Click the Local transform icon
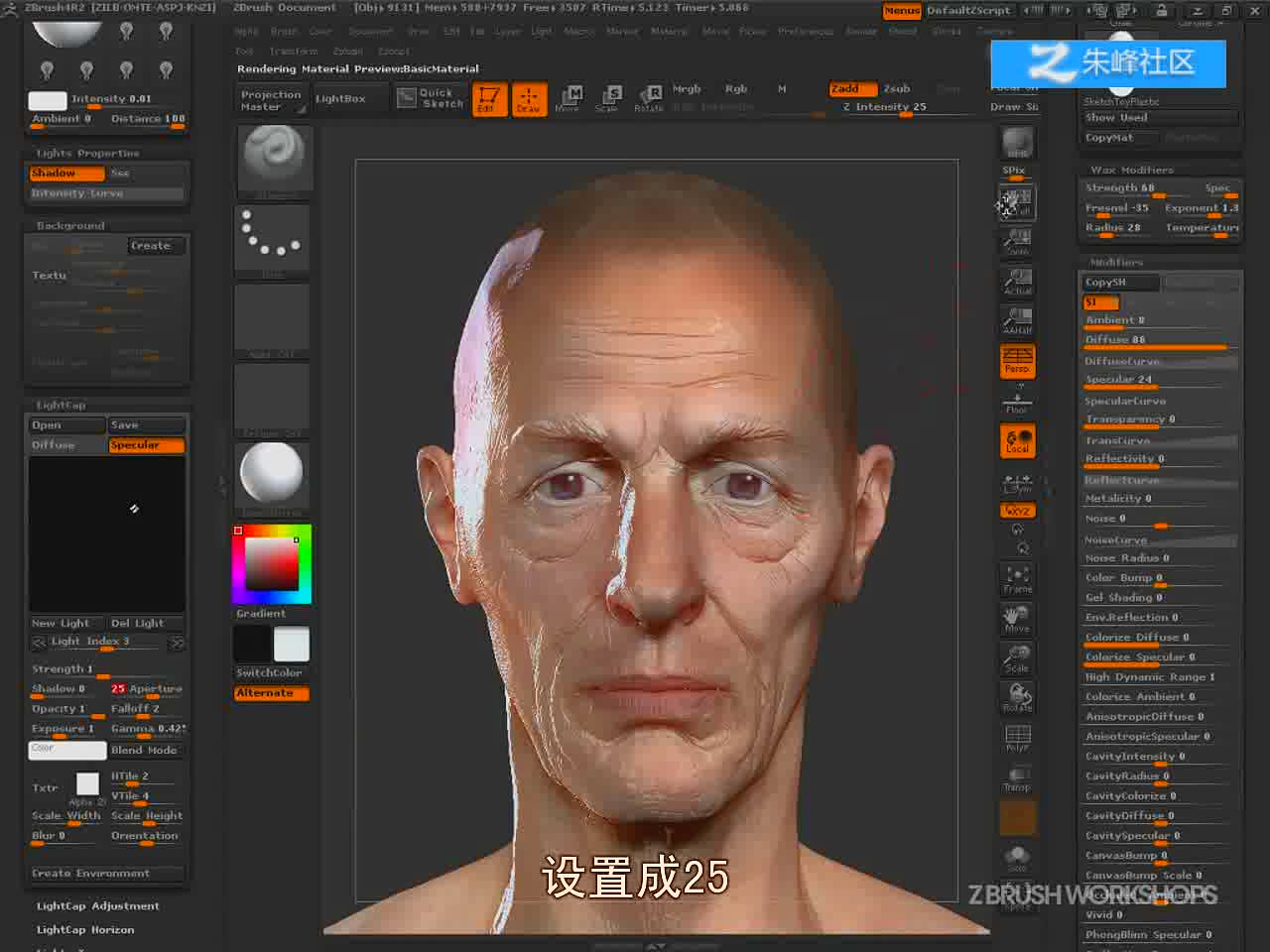Screen dimensions: 1270x952 1017,441
